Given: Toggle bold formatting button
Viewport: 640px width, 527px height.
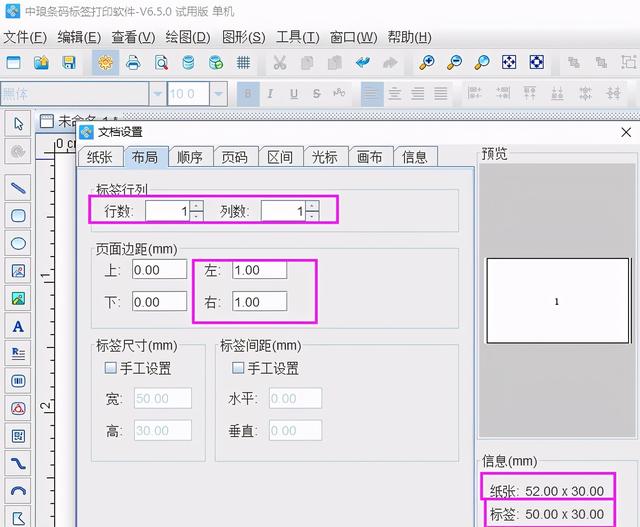Looking at the screenshot, I should [246, 94].
